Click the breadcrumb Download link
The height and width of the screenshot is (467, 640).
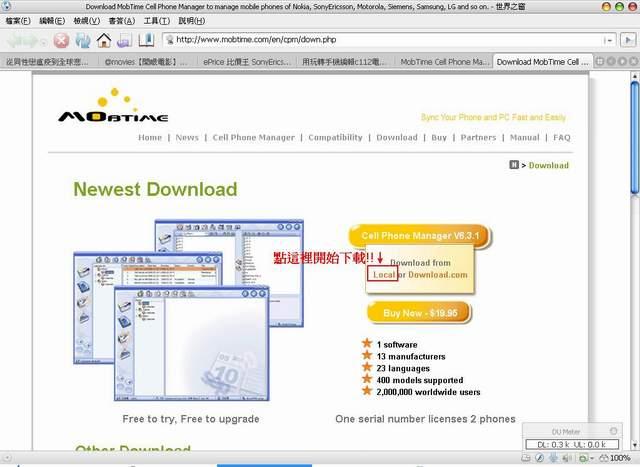[549, 165]
